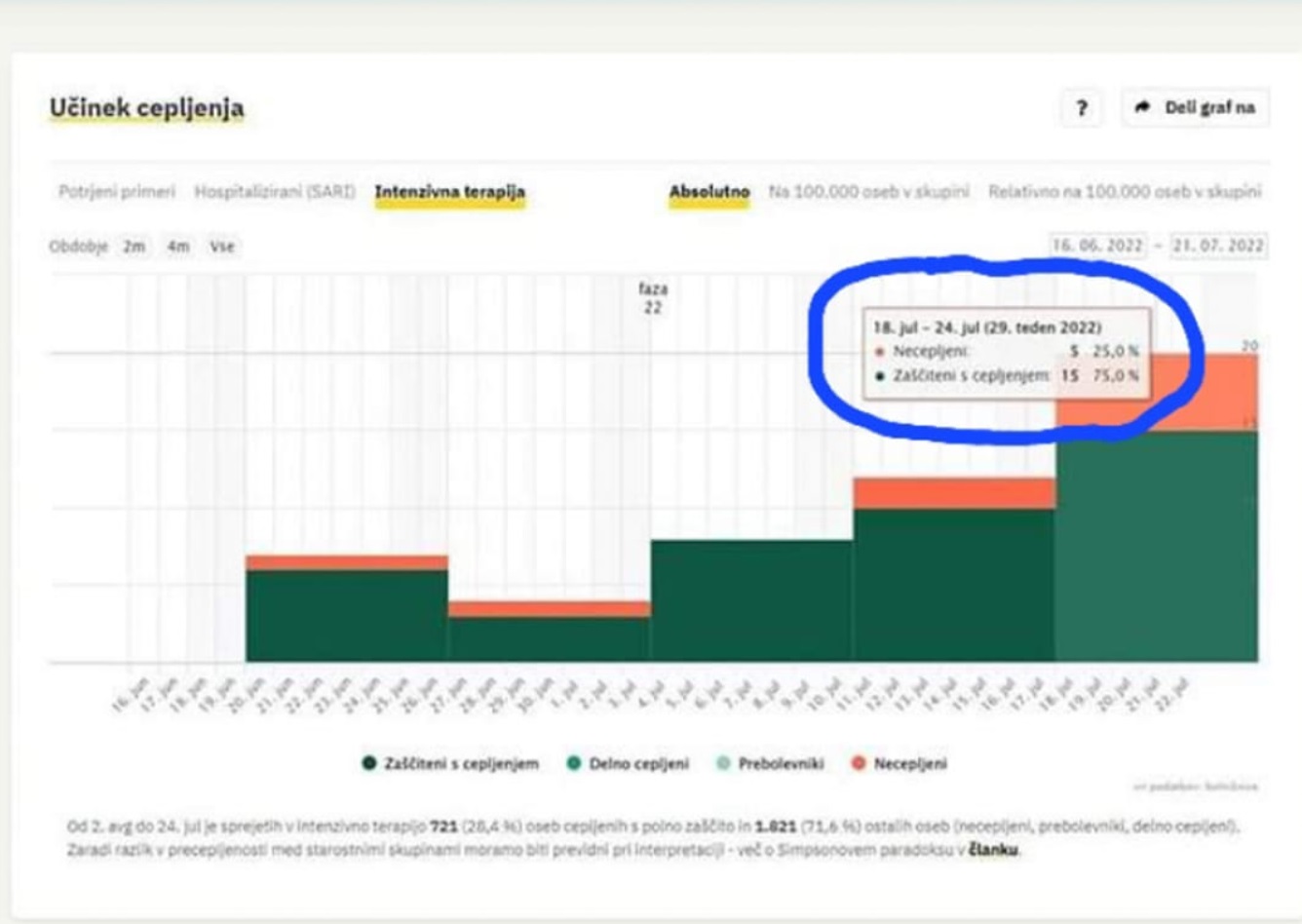Screen dimensions: 1302x924
Task: Click the 1.821 count in footnote text
Action: [x=776, y=827]
